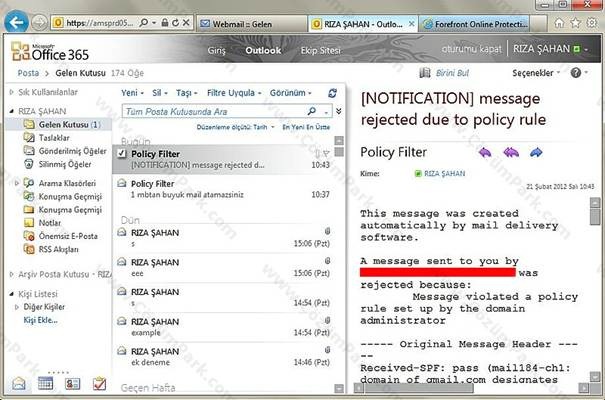Toggle En Yeni En Üstte sort order
605x400 pixels.
[x=306, y=127]
